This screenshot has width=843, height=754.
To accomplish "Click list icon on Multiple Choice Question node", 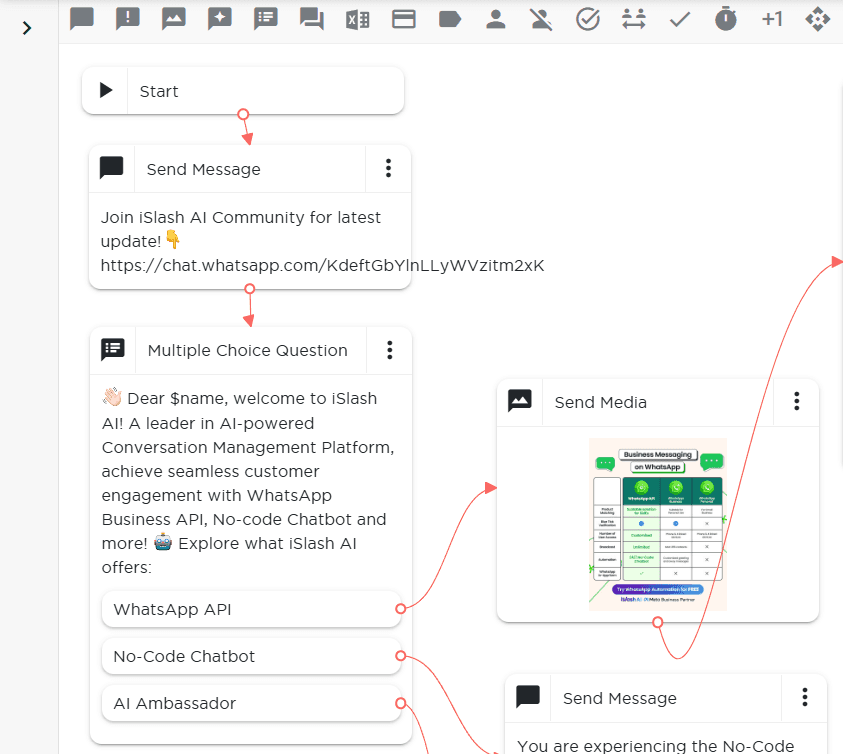I will [x=113, y=350].
